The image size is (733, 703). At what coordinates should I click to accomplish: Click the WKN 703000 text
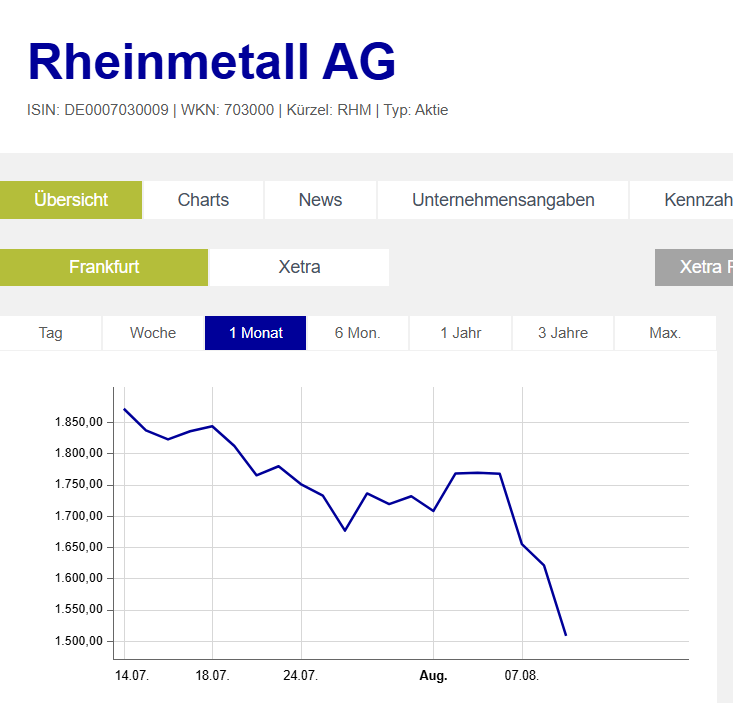(227, 110)
